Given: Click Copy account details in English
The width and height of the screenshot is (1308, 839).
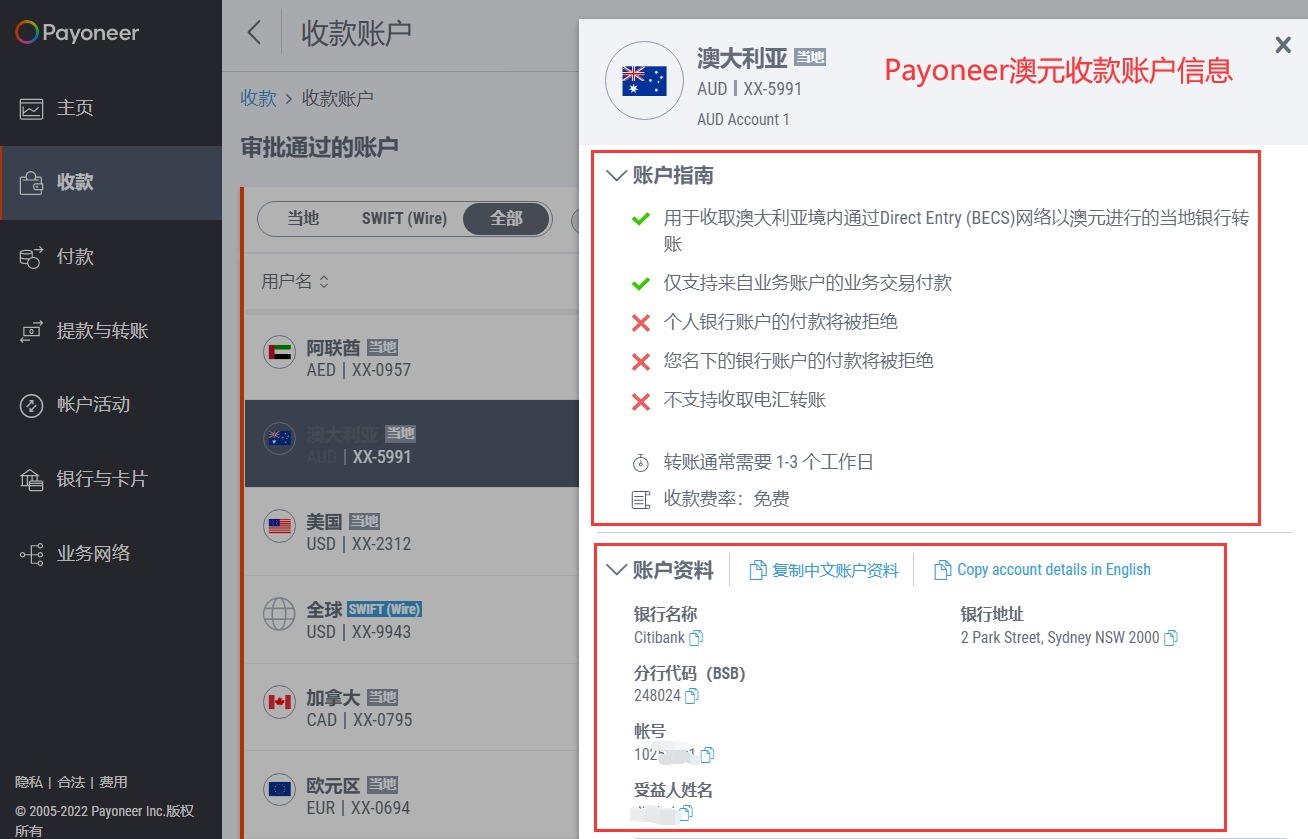Looking at the screenshot, I should click(1054, 570).
